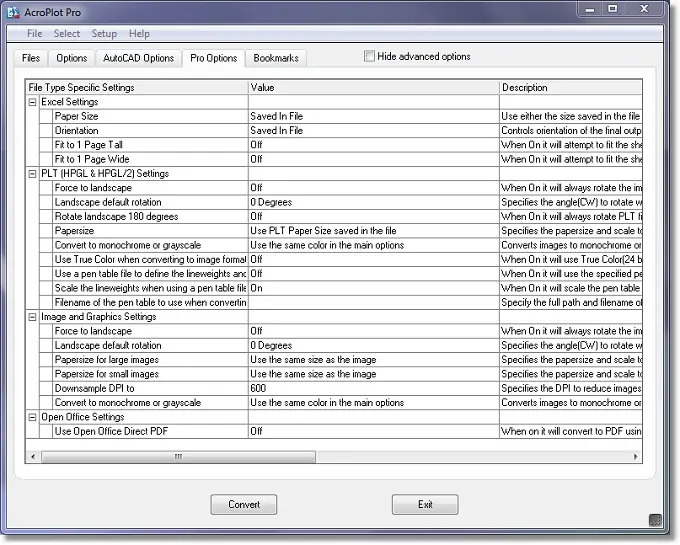Viewport: 680px width, 545px height.
Task: Select the 'Orientation' row label
Action: [76, 131]
